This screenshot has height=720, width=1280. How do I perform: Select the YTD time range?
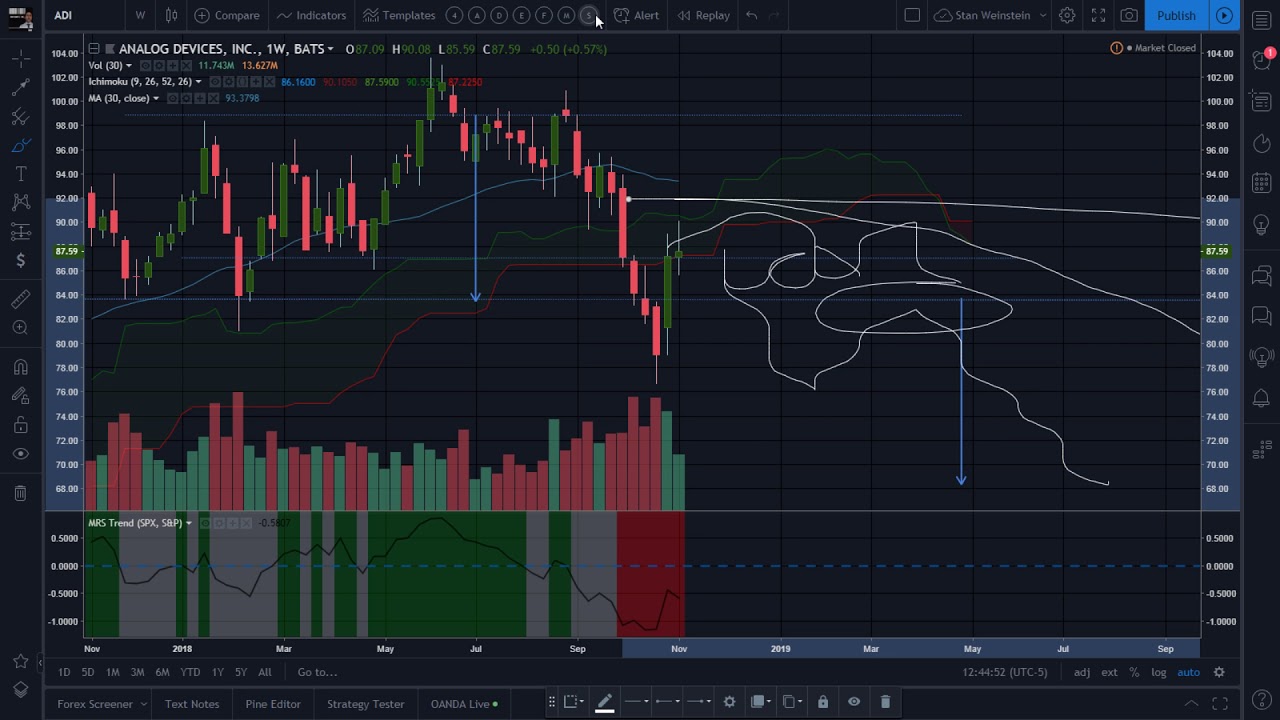190,672
